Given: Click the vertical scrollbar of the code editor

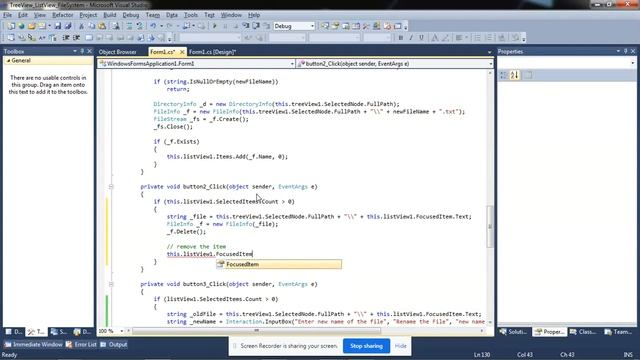Looking at the screenshot, I should 490,226.
